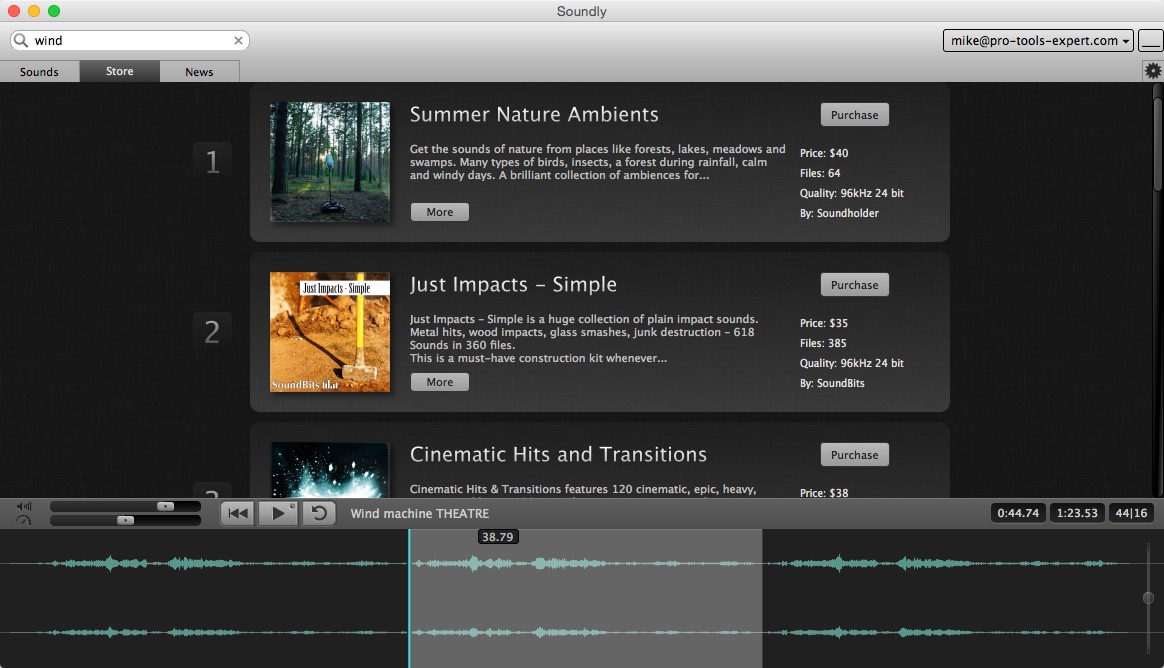Click the 44|16 sample rate display

click(1131, 513)
